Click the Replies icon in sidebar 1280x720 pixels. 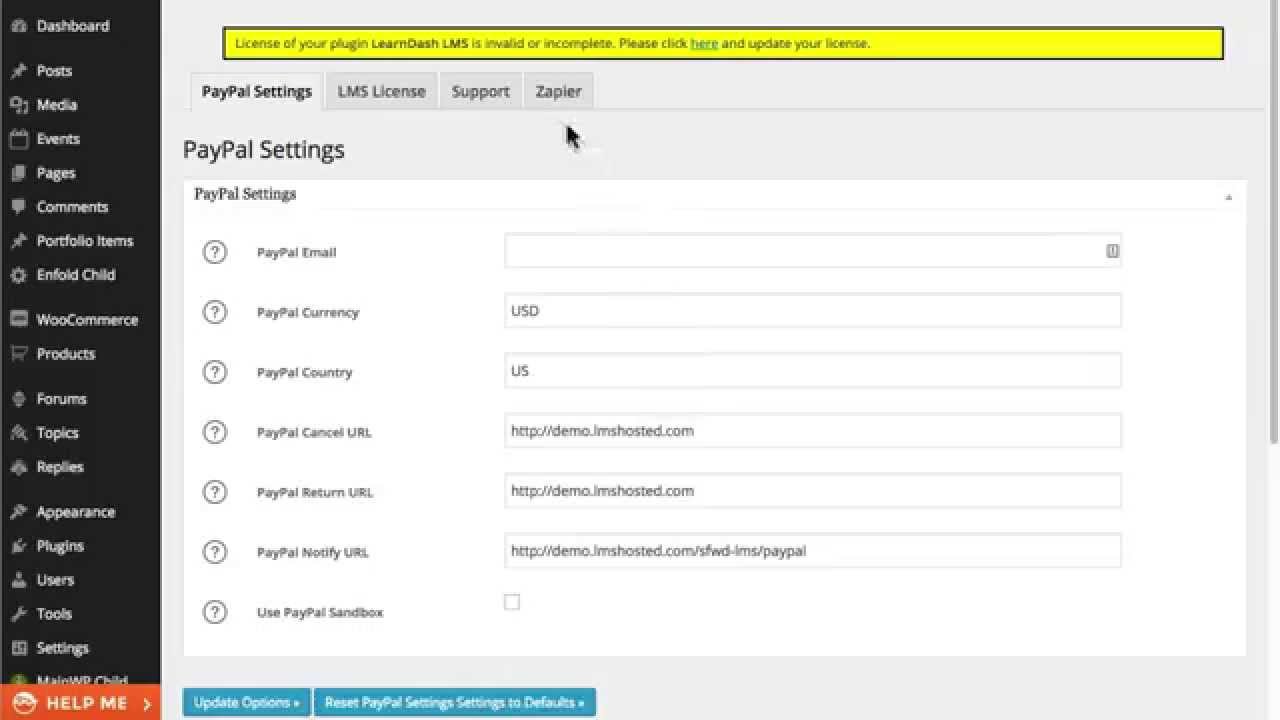click(x=18, y=467)
